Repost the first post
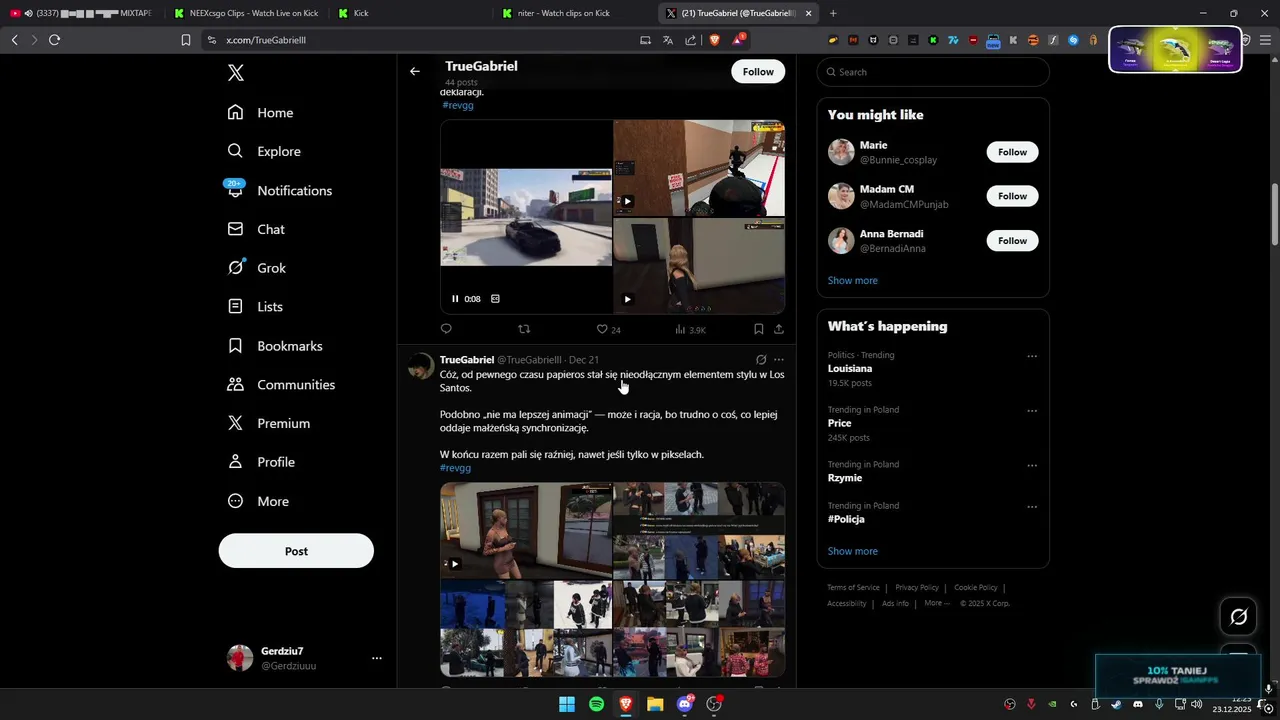This screenshot has width=1280, height=720. point(524,329)
